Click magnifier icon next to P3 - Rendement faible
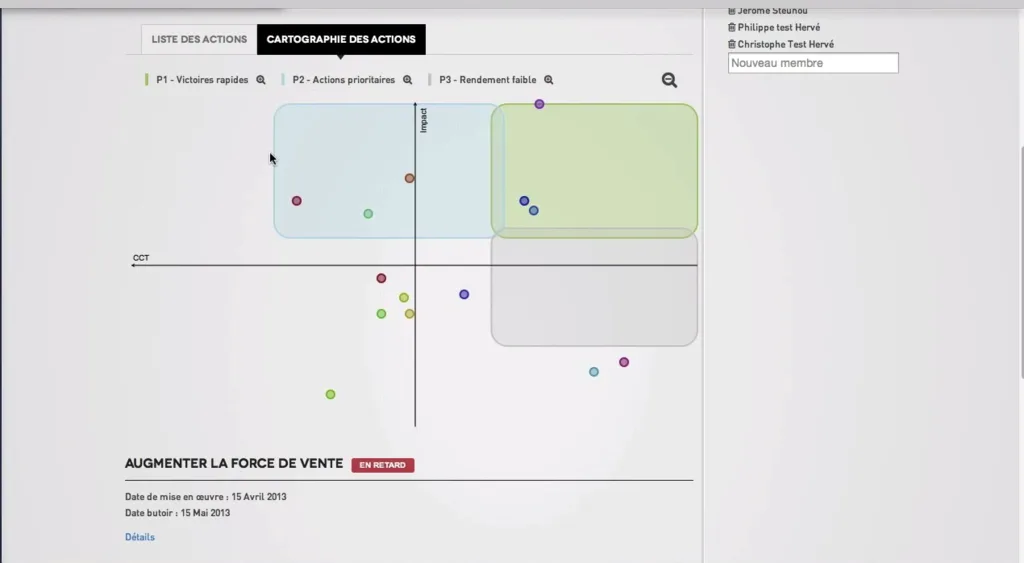The image size is (1024, 563). 549,80
